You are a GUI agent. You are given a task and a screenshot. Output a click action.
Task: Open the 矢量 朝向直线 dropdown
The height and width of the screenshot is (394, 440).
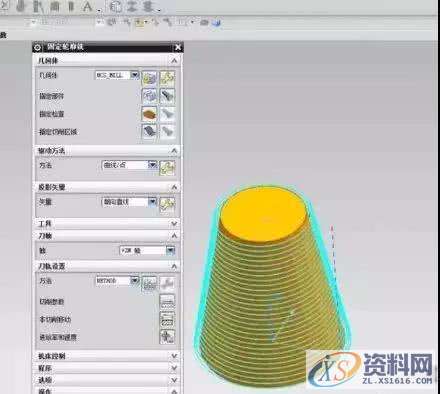coord(152,202)
